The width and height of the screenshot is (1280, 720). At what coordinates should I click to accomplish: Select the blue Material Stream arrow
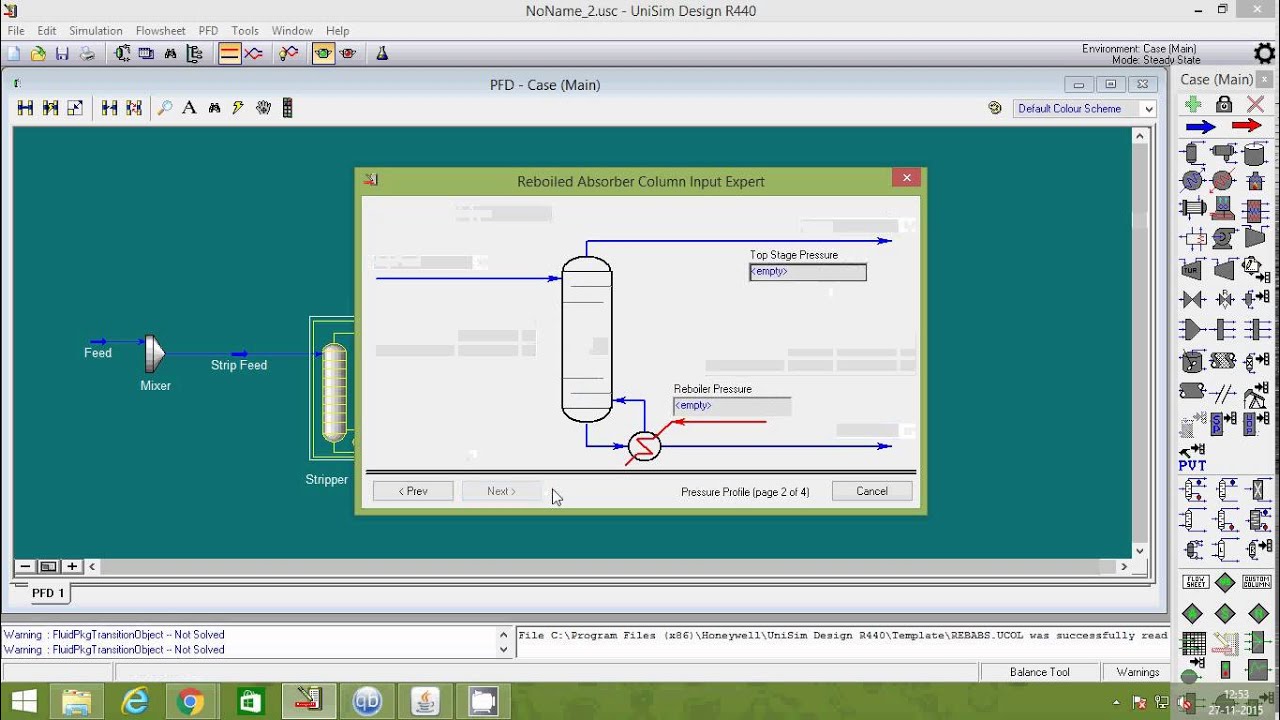click(1200, 126)
